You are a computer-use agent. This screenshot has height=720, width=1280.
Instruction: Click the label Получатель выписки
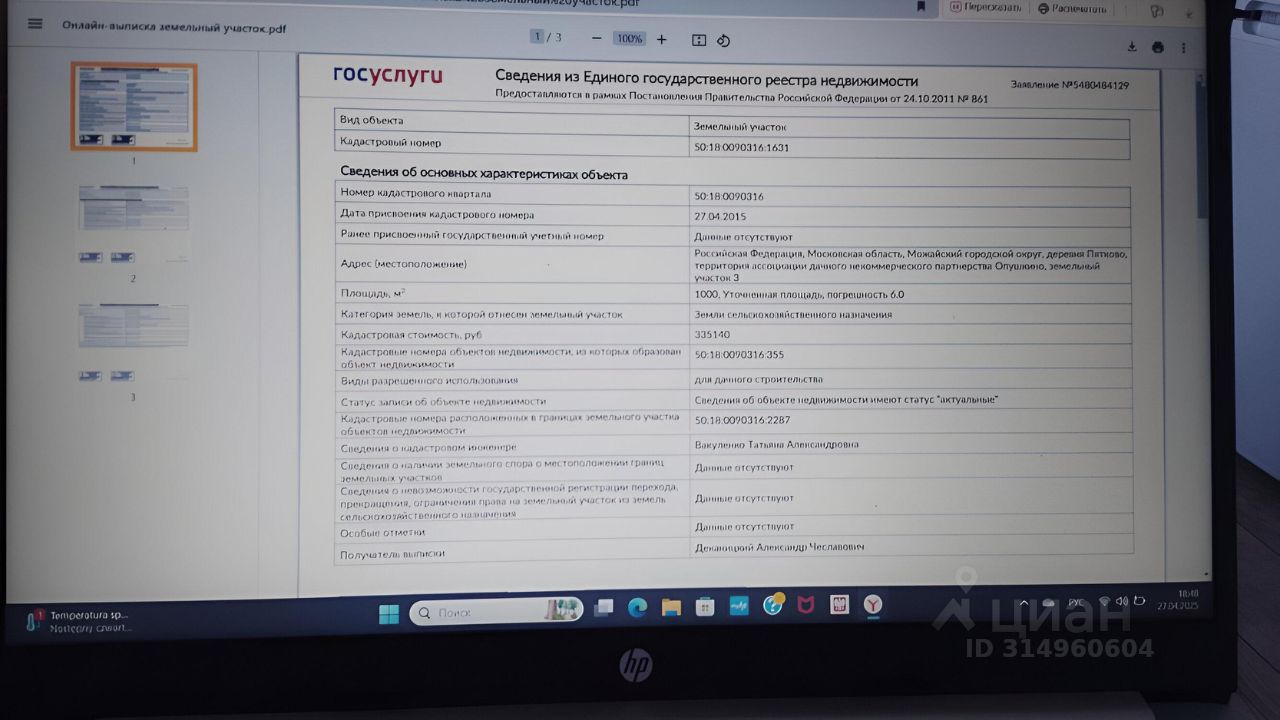(392, 553)
